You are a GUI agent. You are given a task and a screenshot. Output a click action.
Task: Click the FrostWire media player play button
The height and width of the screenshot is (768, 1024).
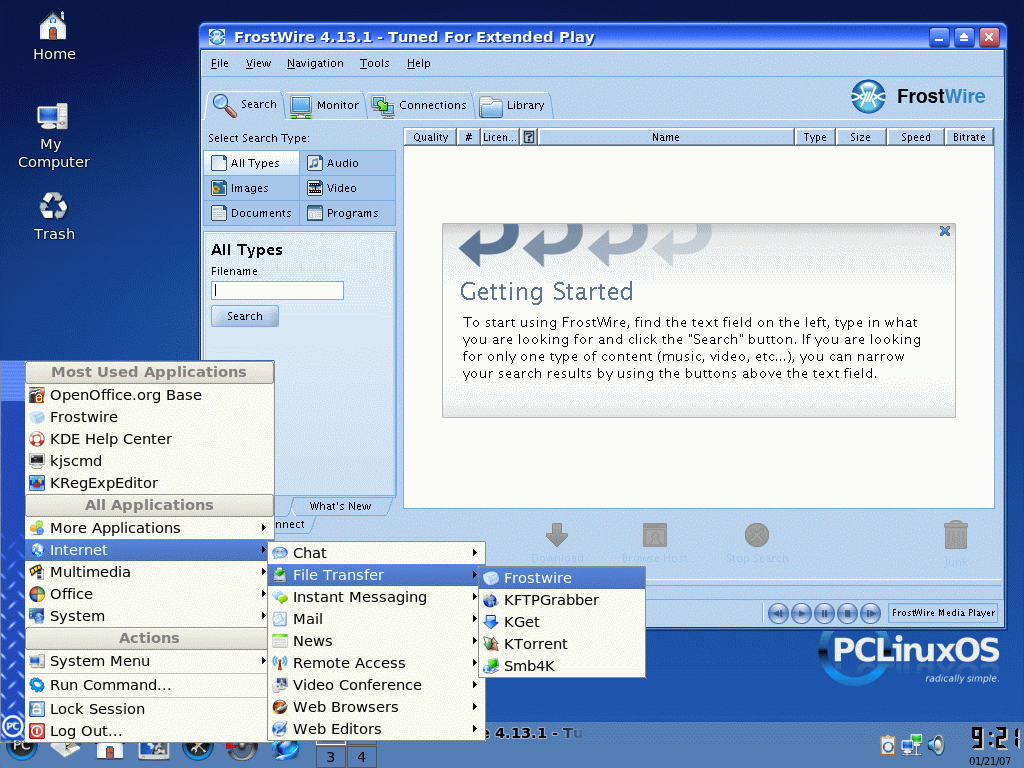[x=801, y=613]
